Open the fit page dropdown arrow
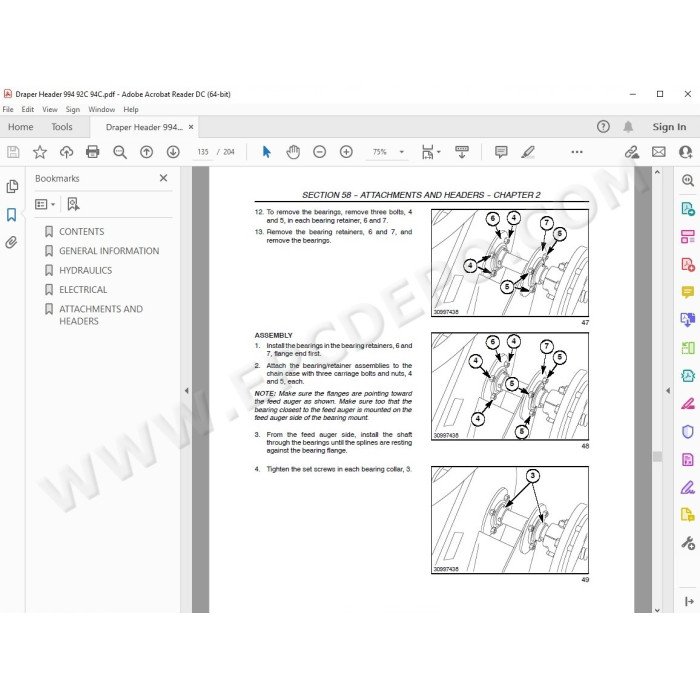The image size is (700, 700). click(x=438, y=152)
